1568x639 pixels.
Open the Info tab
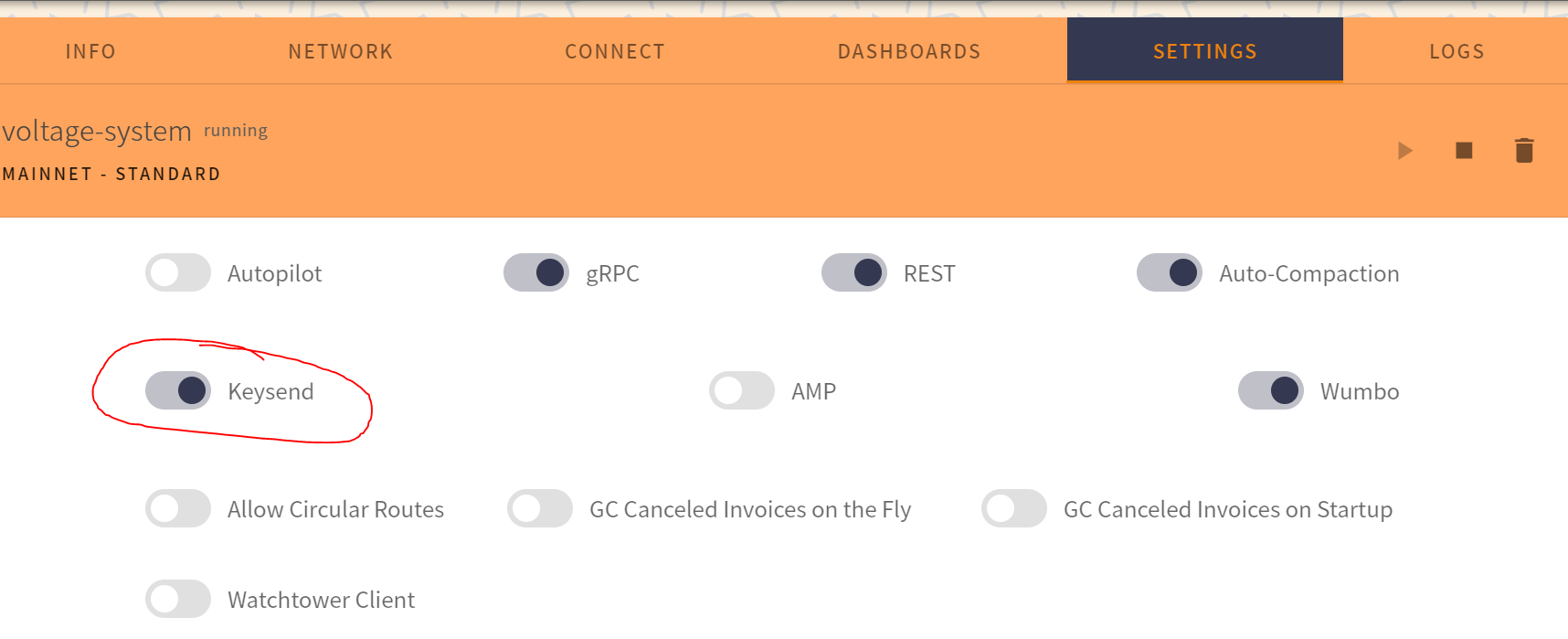tap(90, 51)
